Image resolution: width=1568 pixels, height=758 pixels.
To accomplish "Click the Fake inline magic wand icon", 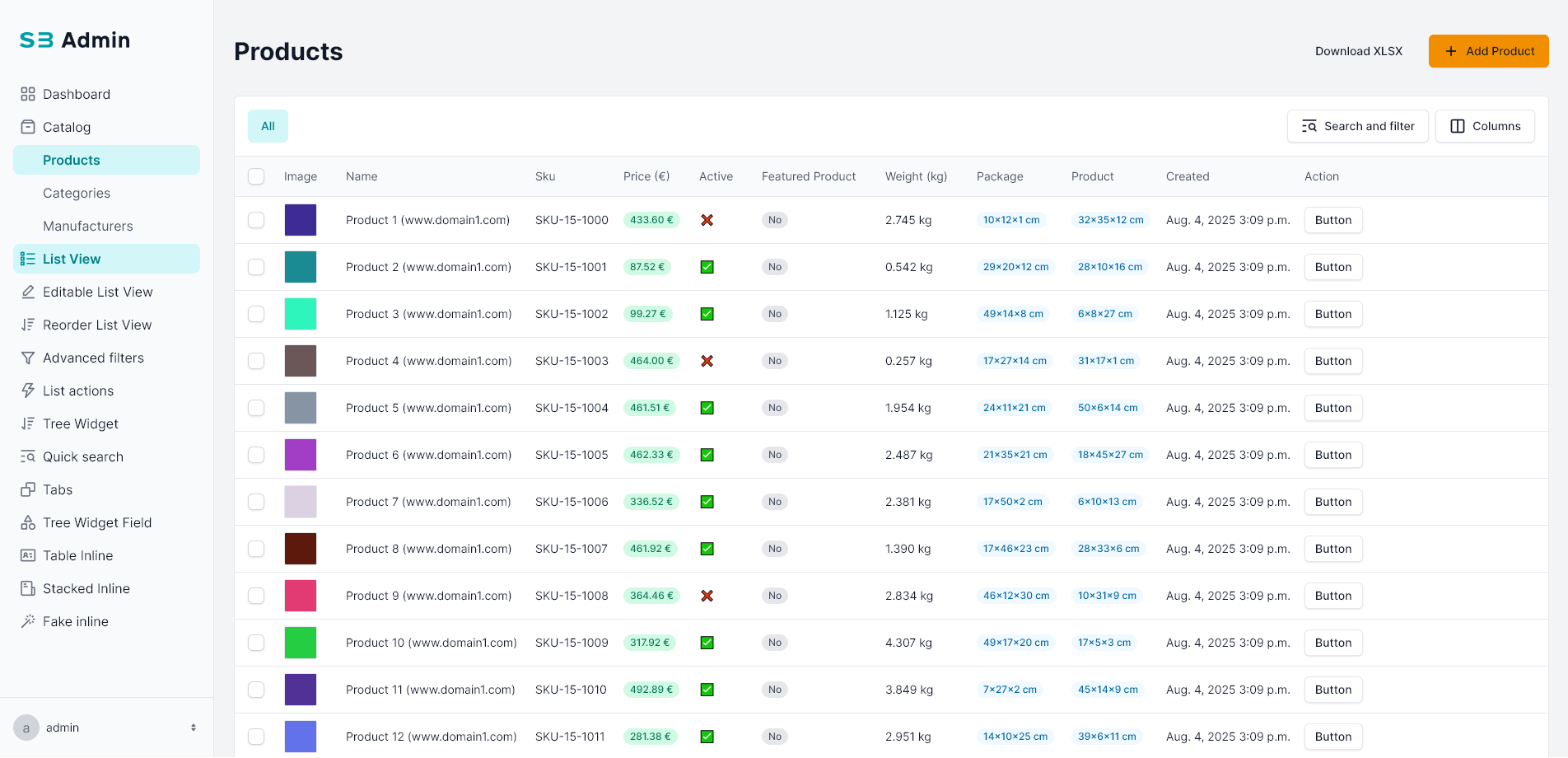I will [28, 621].
